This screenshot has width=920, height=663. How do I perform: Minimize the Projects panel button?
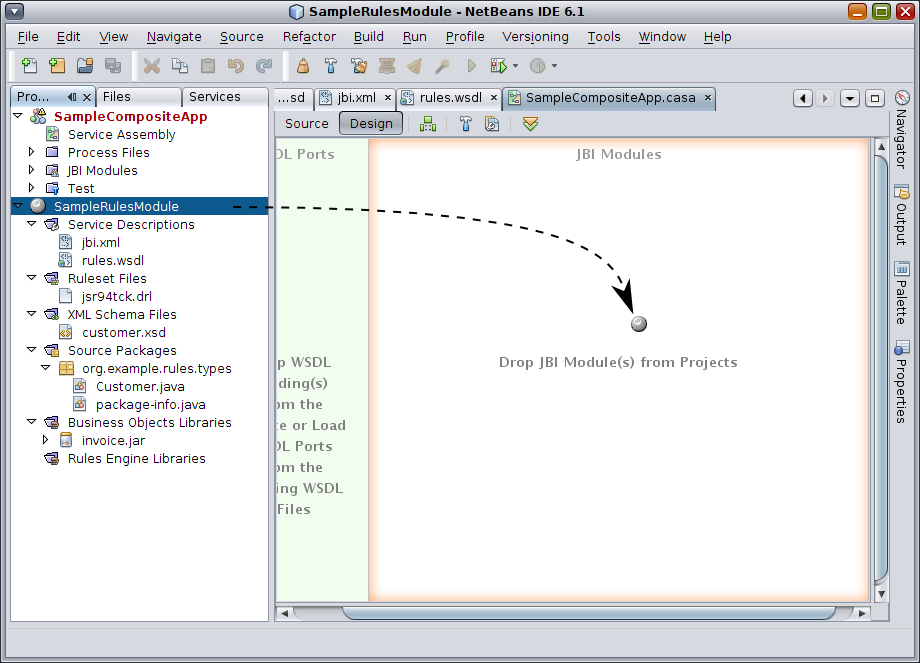(72, 97)
